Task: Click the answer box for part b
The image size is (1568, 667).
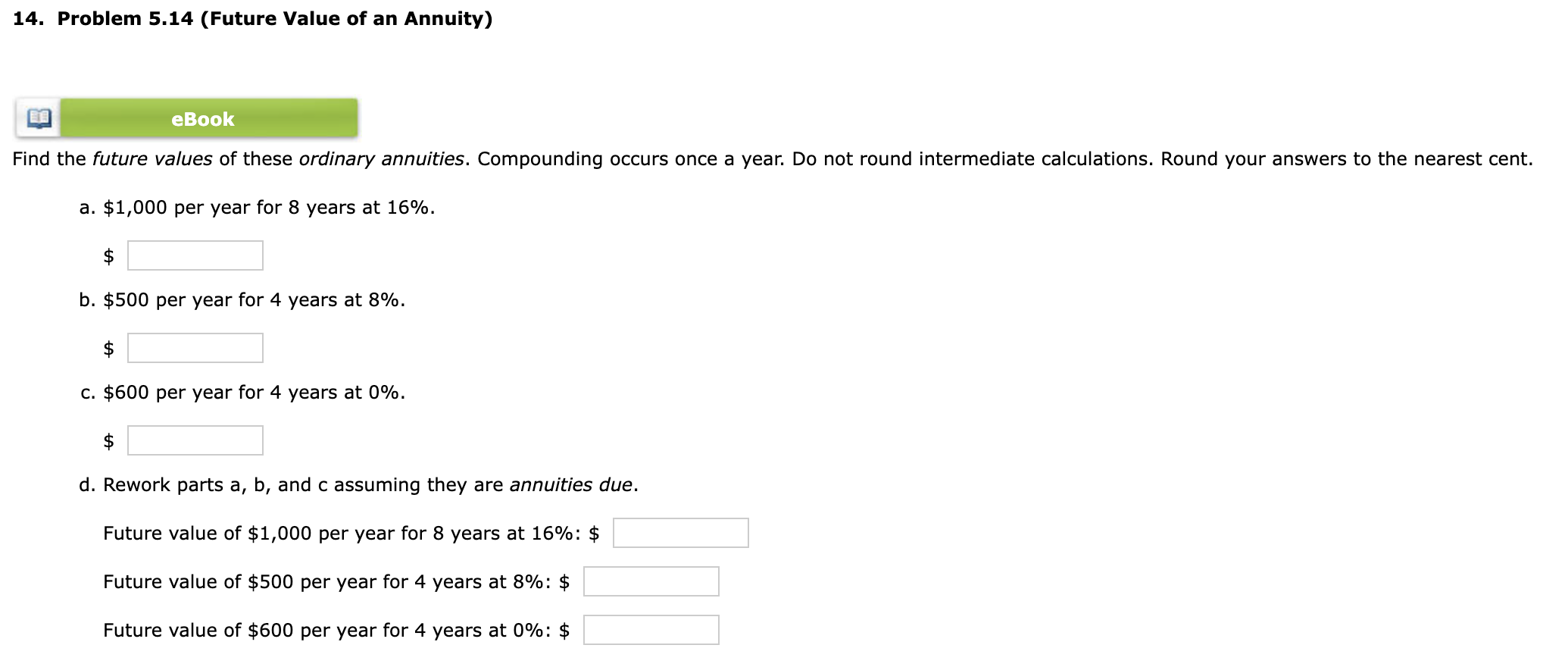Action: (x=195, y=348)
